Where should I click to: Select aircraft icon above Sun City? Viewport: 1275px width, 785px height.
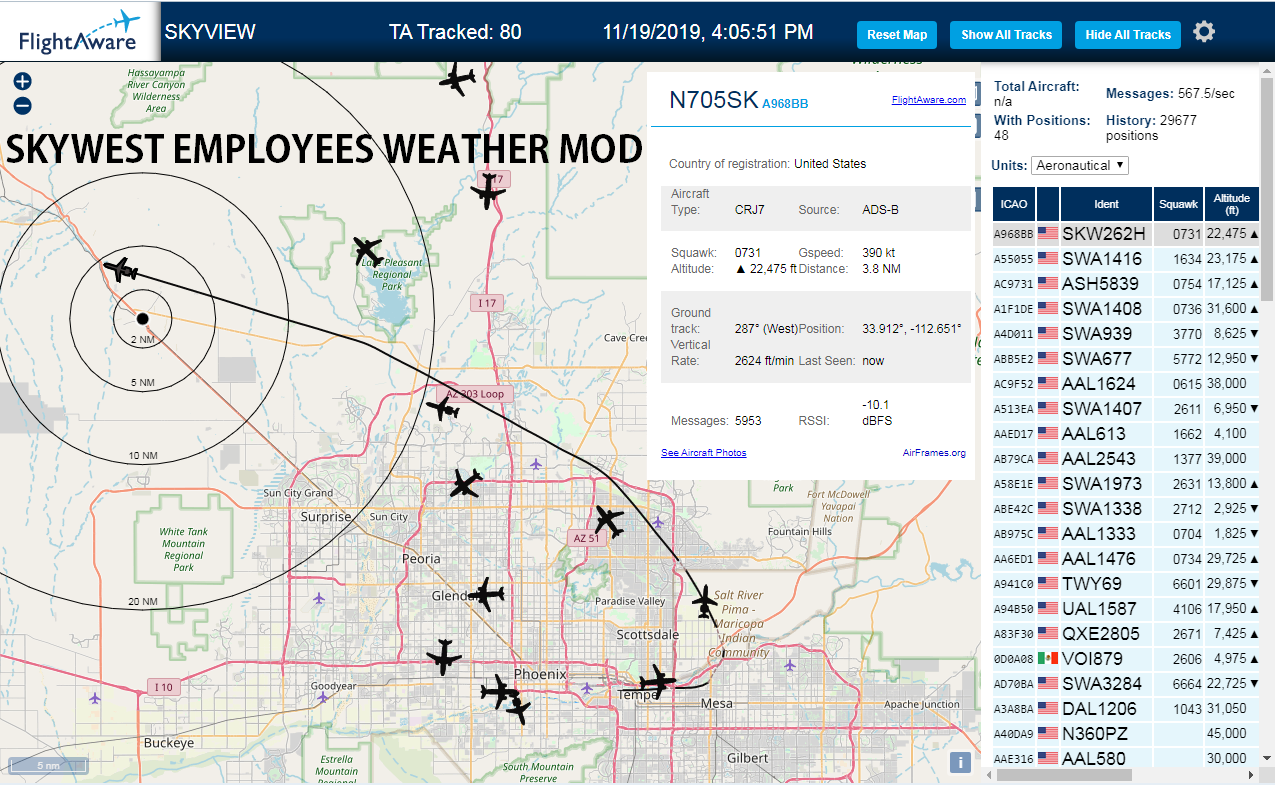click(465, 484)
